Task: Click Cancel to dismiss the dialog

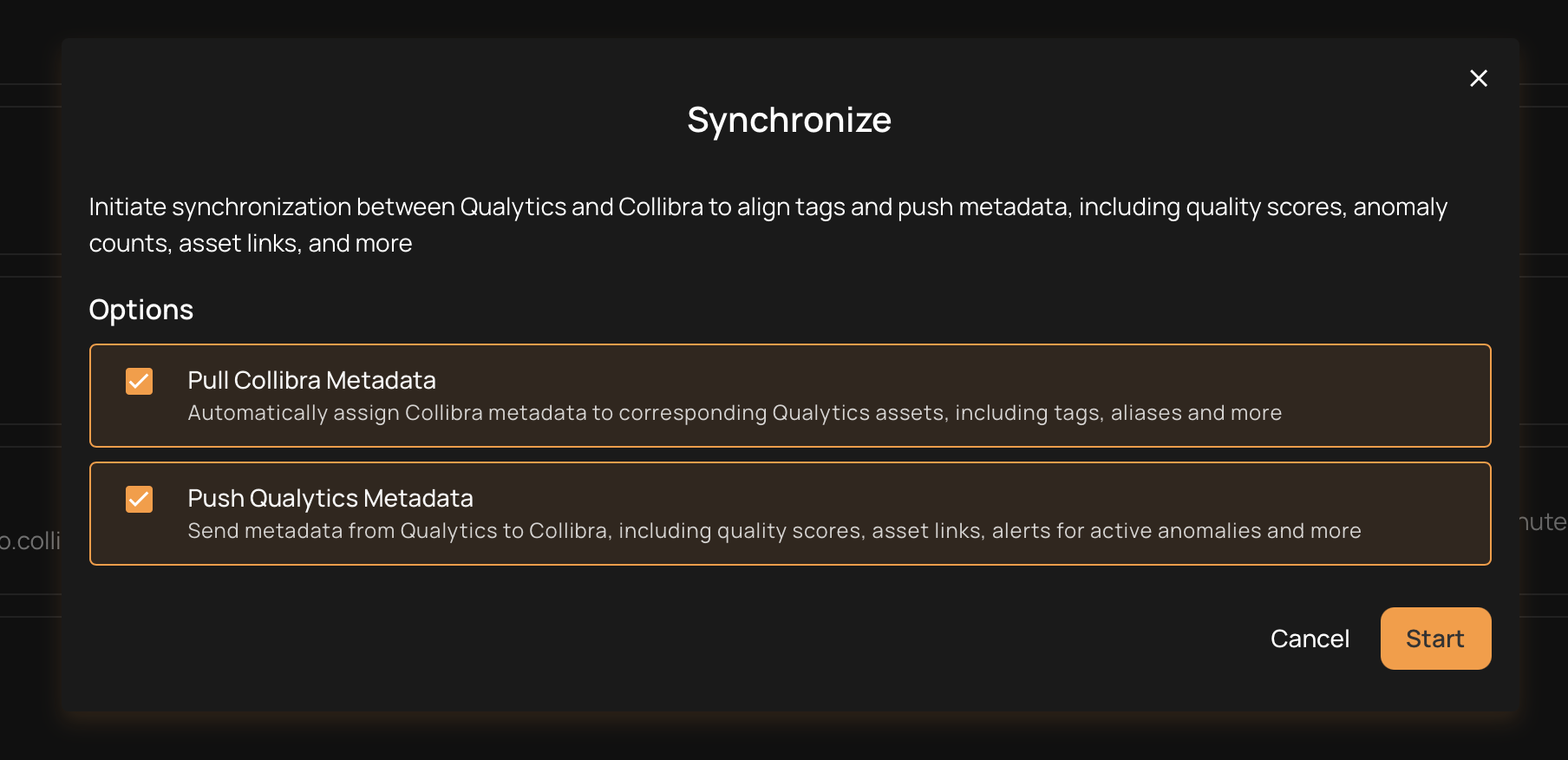Action: [1310, 639]
